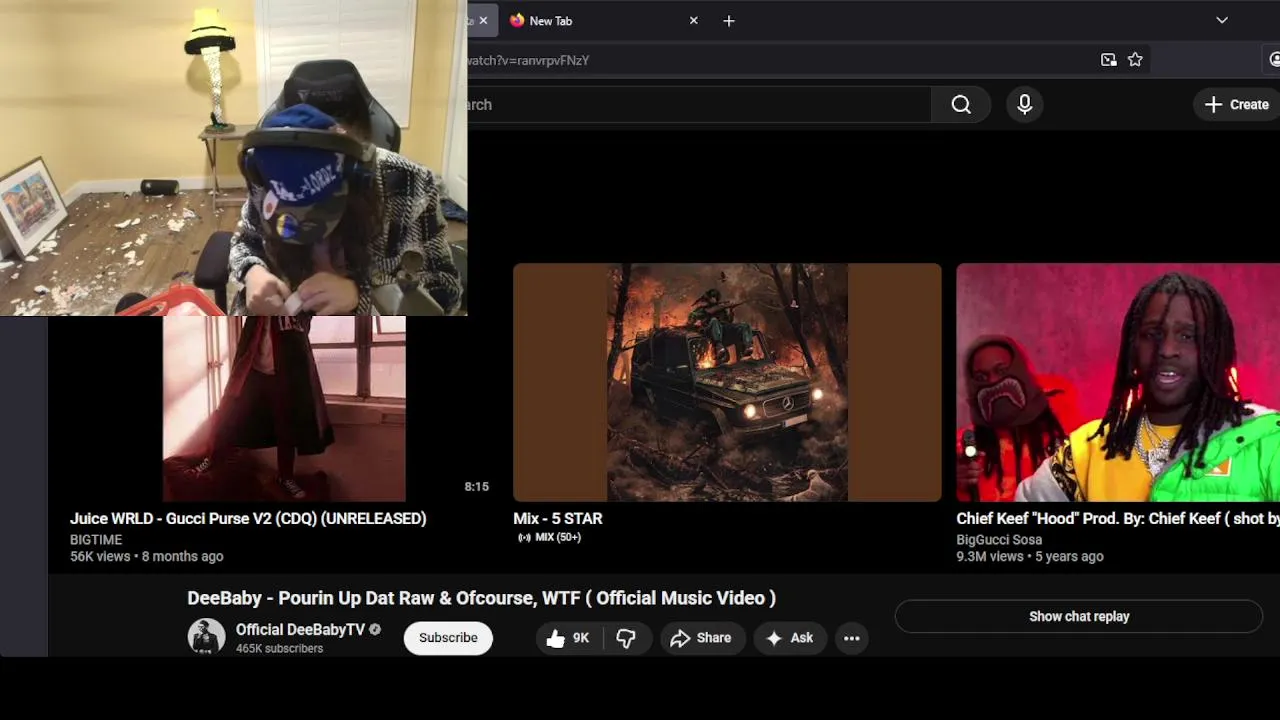Viewport: 1280px width, 720px height.
Task: Open Chief Keef Hood video thumbnail
Action: (x=1118, y=382)
